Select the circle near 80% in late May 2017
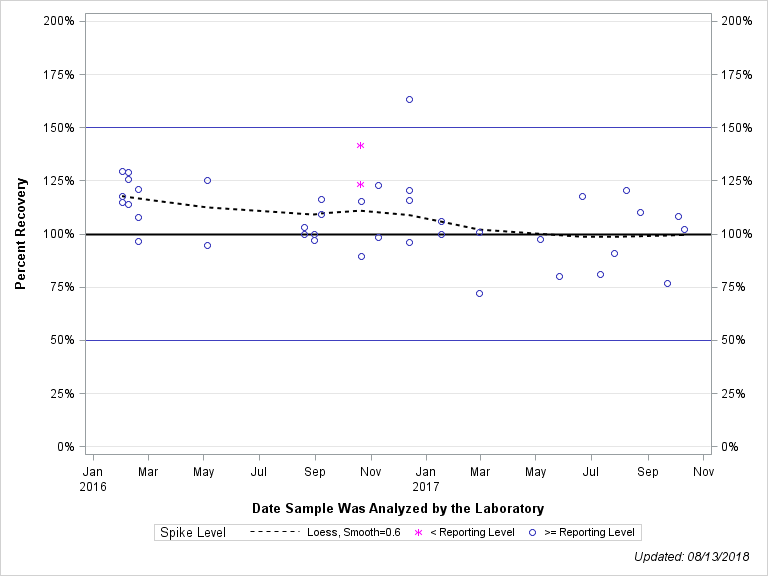Screen dimensions: 768x576 point(559,277)
